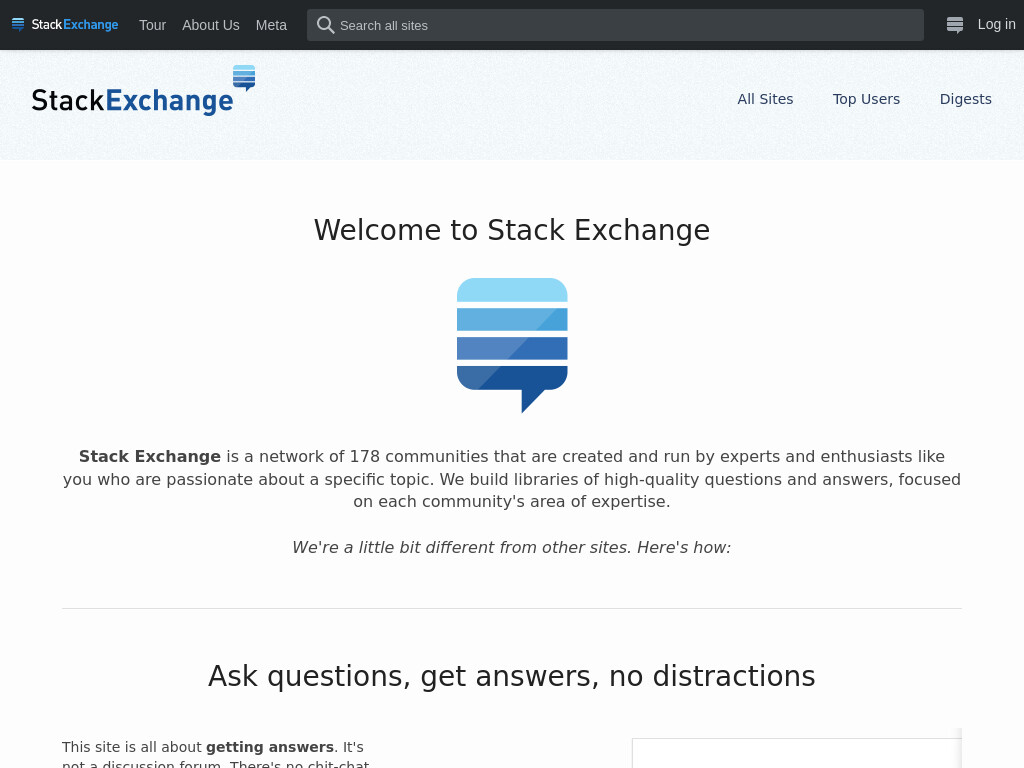Open the All Sites tab
1024x768 pixels.
(x=765, y=99)
